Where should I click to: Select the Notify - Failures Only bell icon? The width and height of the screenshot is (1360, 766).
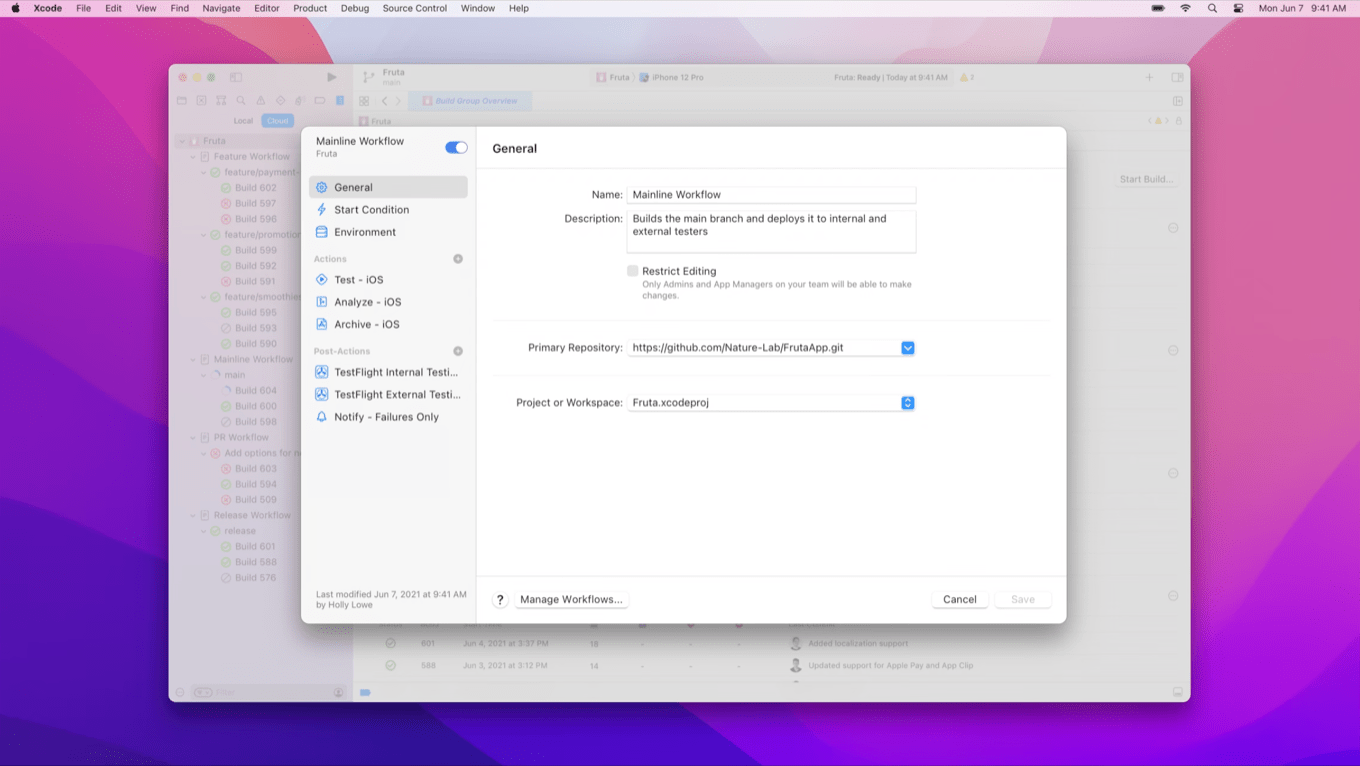tap(322, 417)
